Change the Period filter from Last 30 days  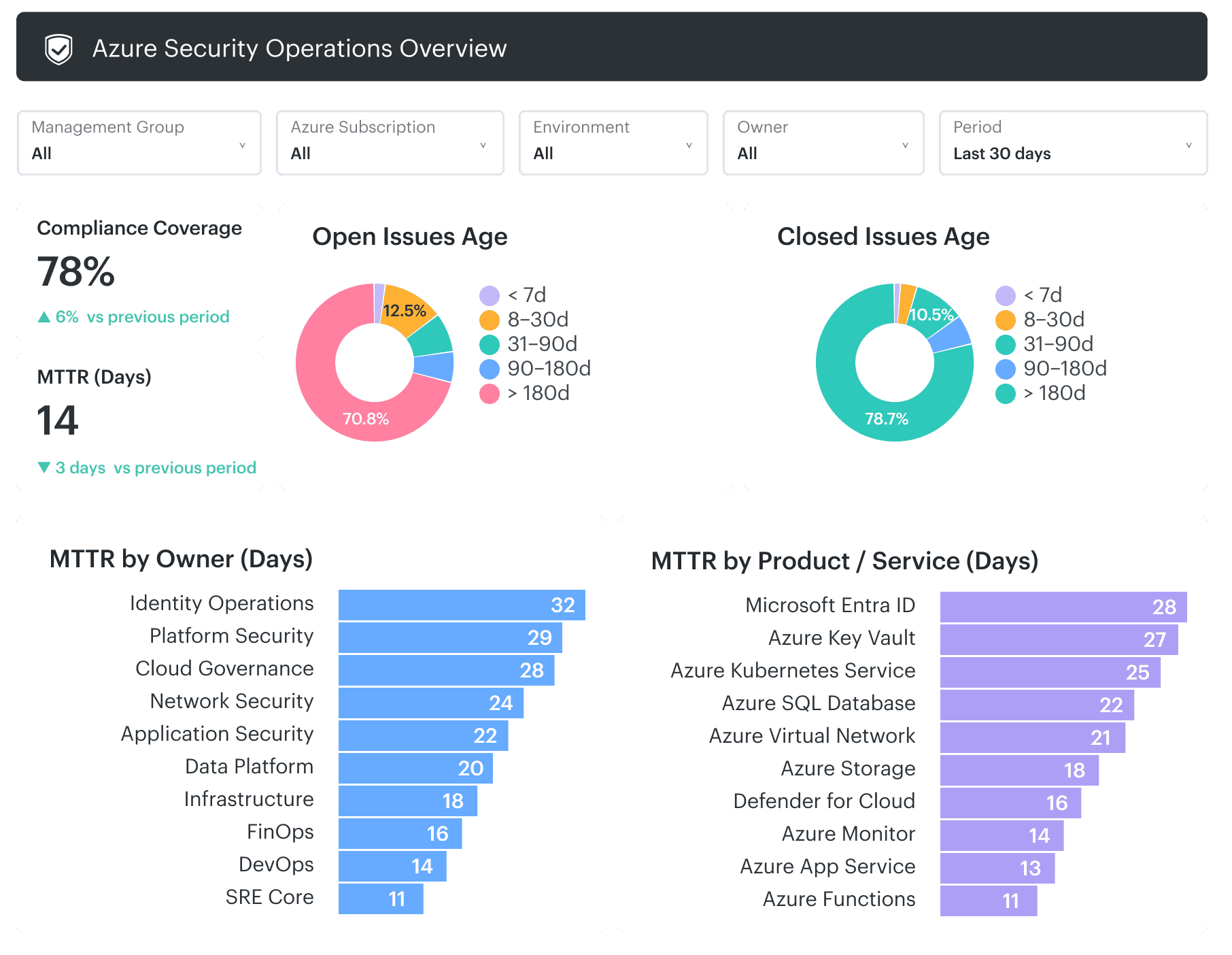[1073, 143]
